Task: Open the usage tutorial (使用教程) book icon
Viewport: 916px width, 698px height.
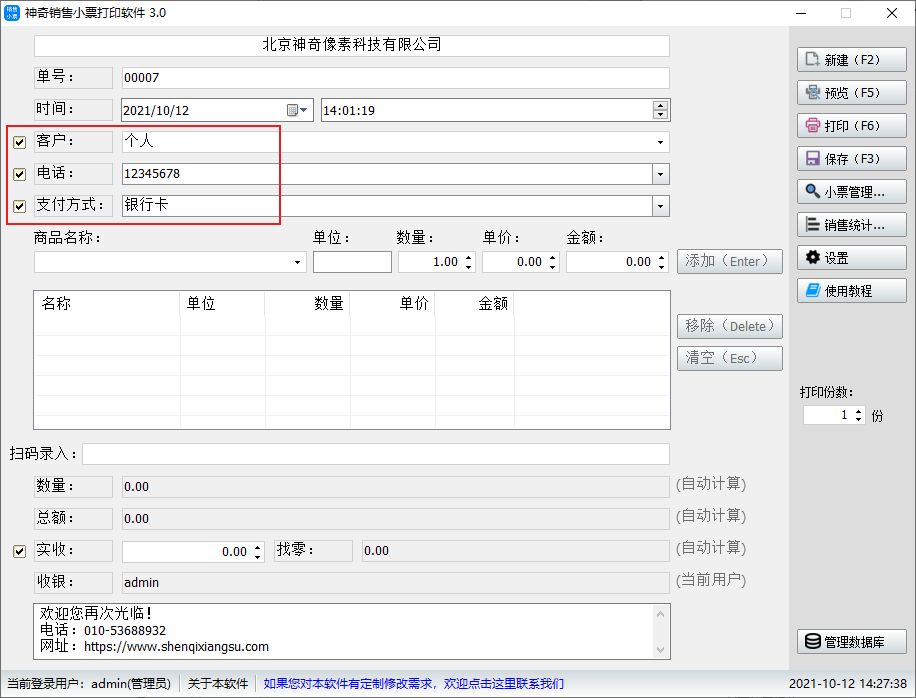Action: (x=812, y=291)
